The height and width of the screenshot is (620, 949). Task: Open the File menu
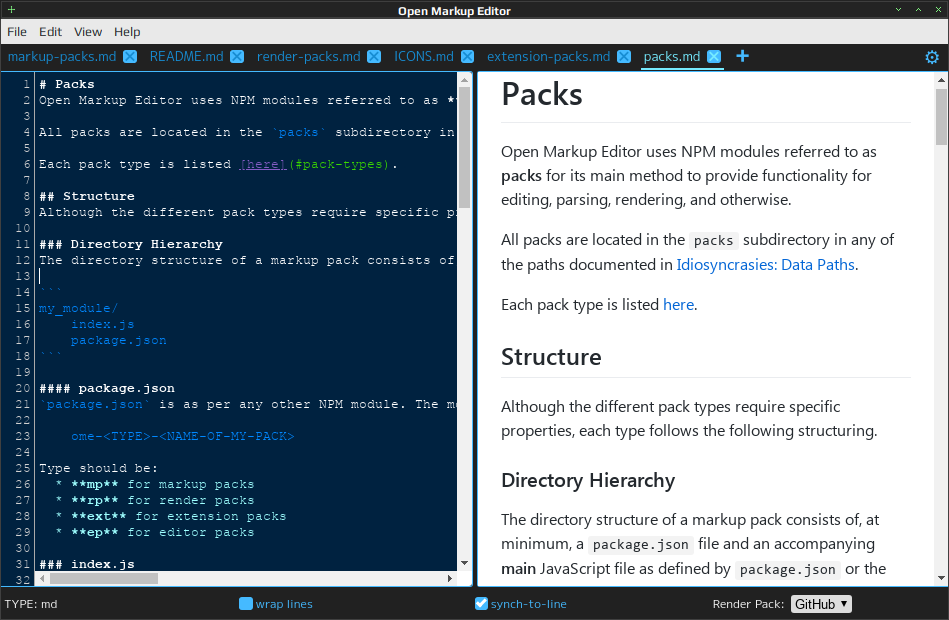(17, 31)
